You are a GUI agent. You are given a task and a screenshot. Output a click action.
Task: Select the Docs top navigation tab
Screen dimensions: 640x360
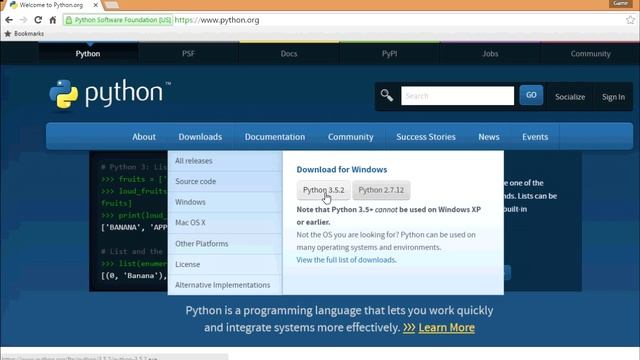click(289, 53)
